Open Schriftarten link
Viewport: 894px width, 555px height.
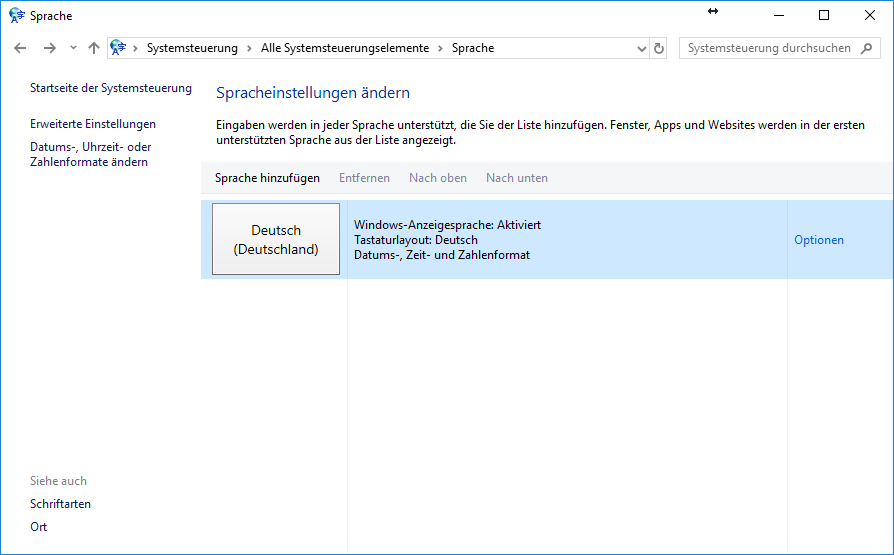60,504
